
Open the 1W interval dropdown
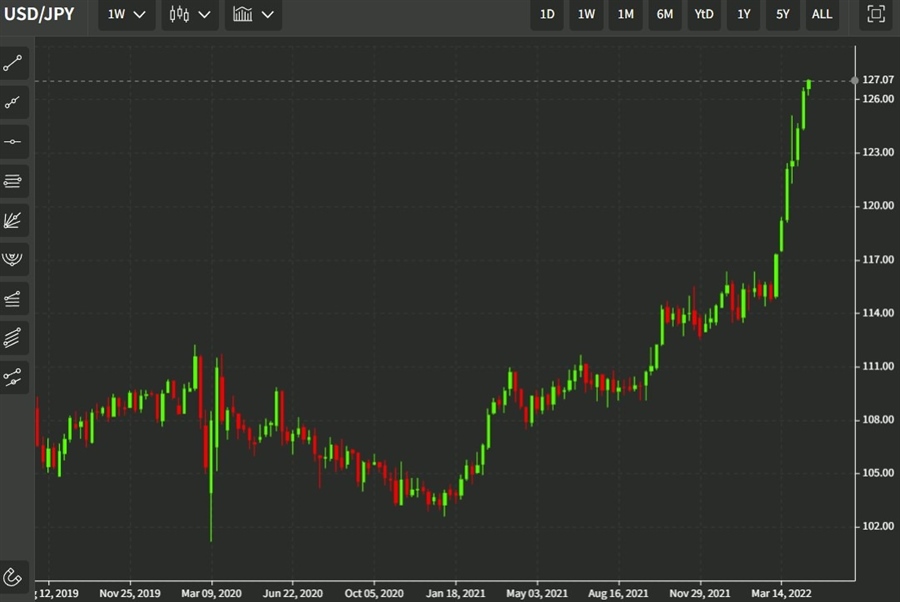(x=126, y=14)
